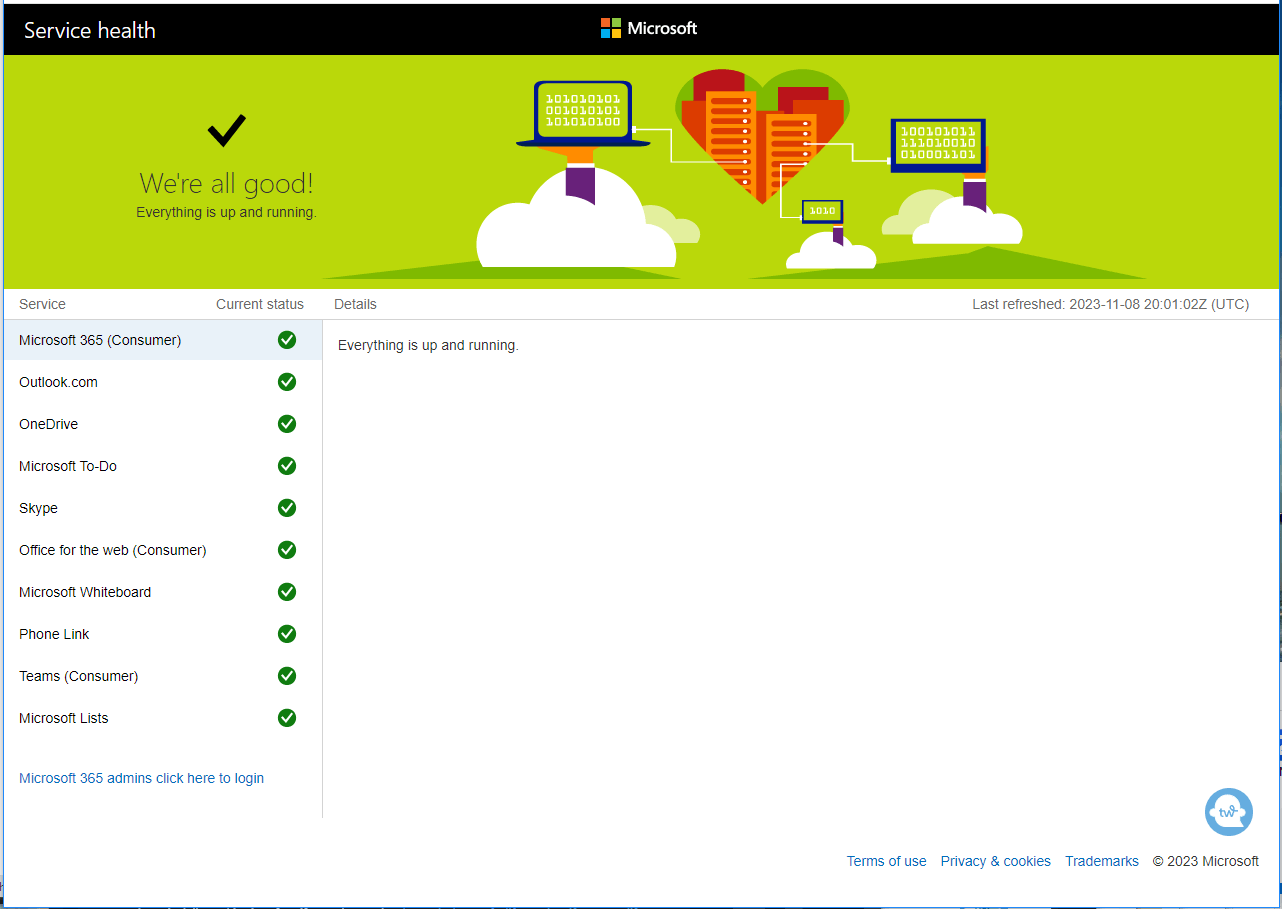Screen dimensions: 1282x909
Task: Select Phone Link service
Action: click(162, 634)
